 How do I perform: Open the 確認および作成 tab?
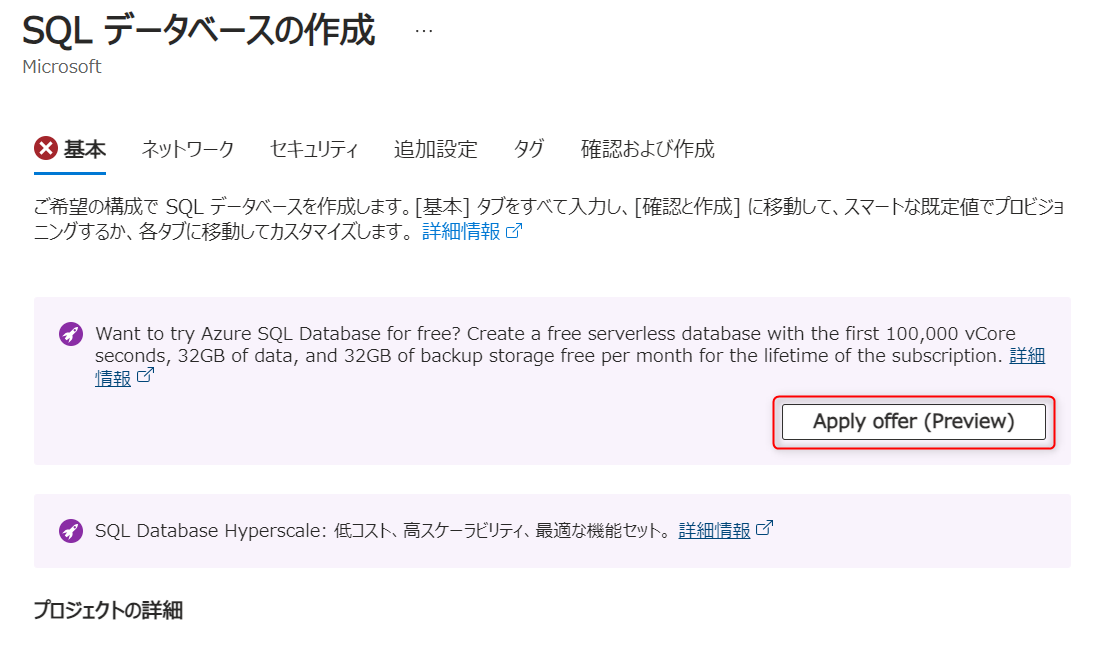click(x=647, y=150)
